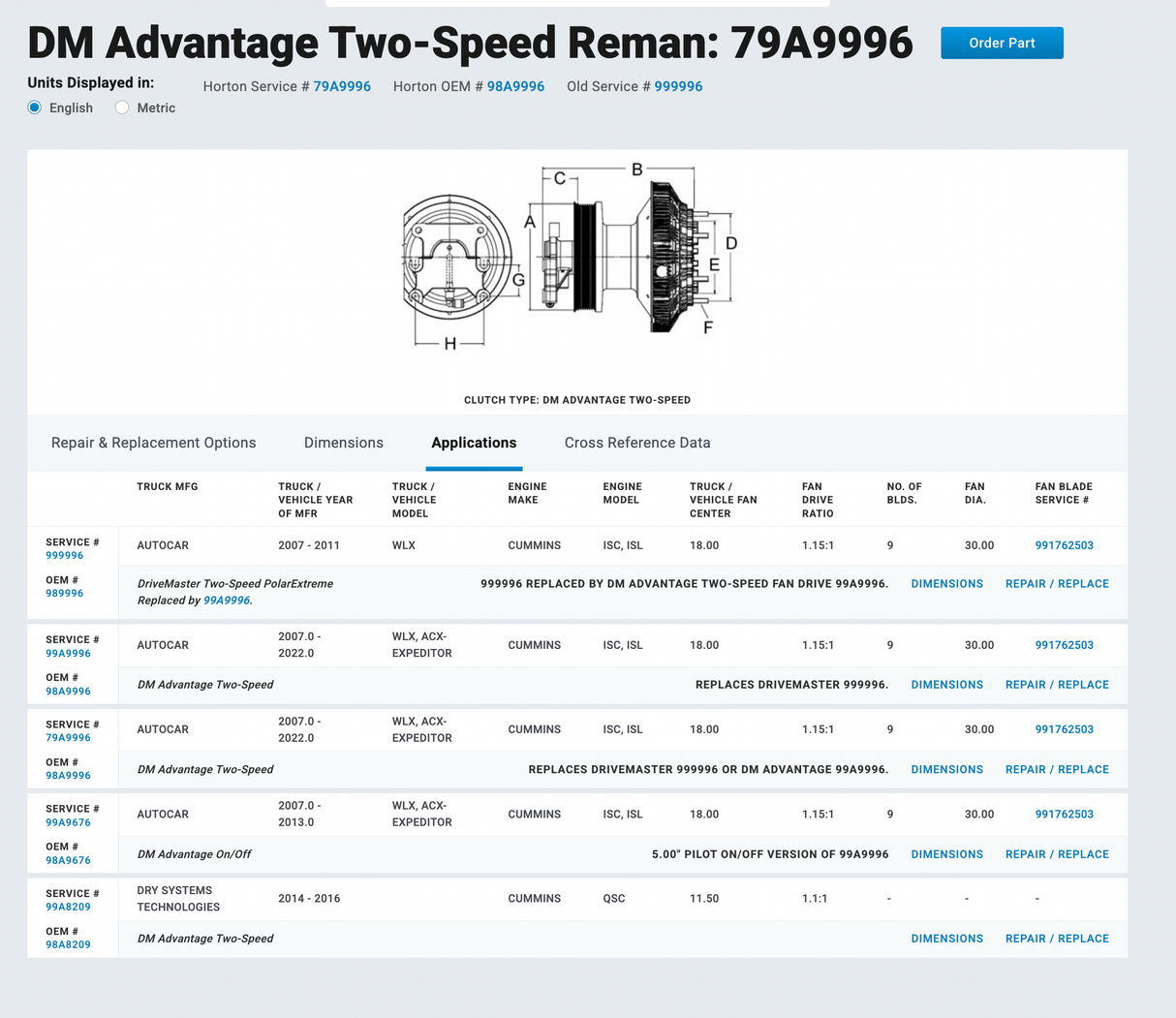Open OEM number 98A9676 link
This screenshot has height=1018, width=1176.
tap(68, 860)
